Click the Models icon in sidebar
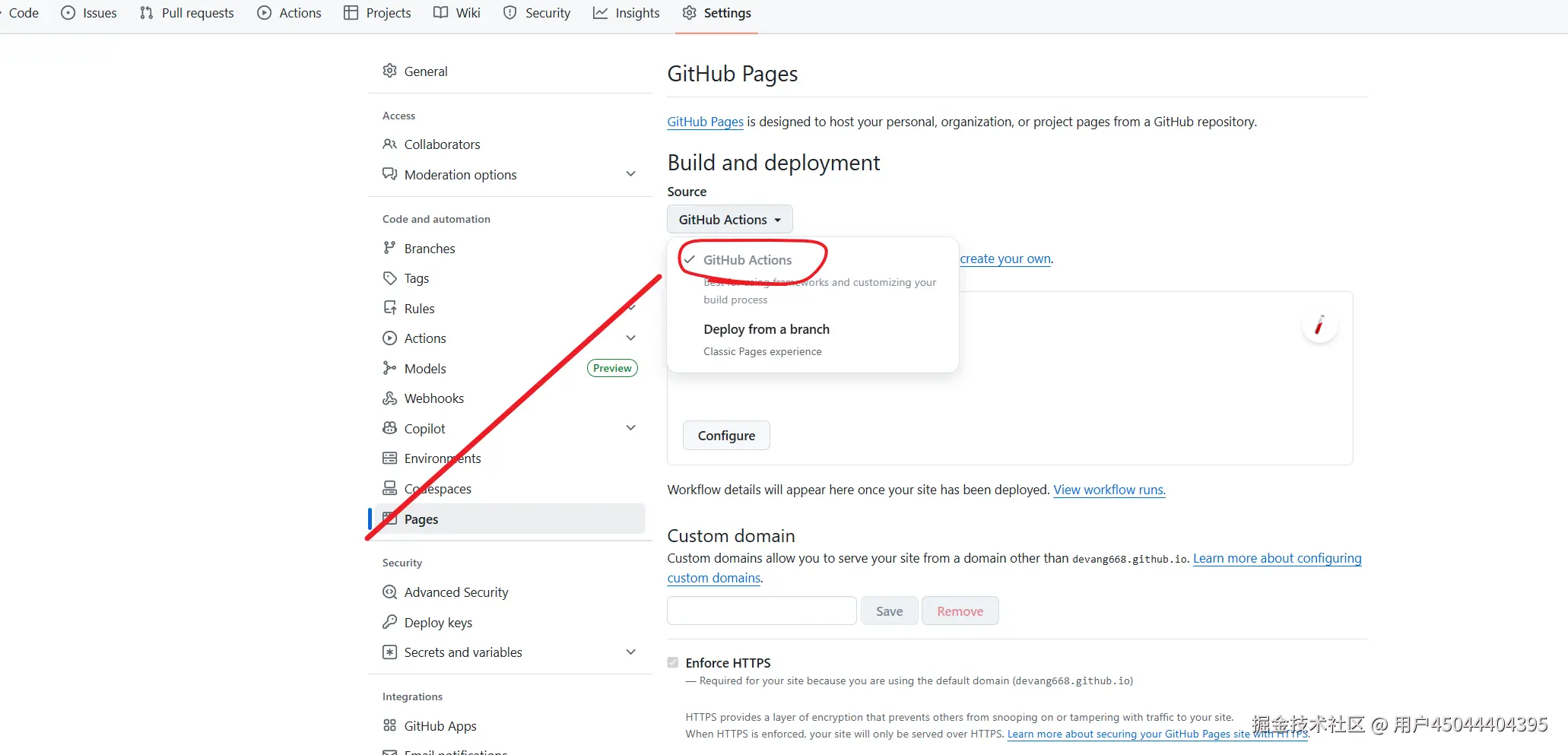The image size is (1568, 755). tap(390, 368)
